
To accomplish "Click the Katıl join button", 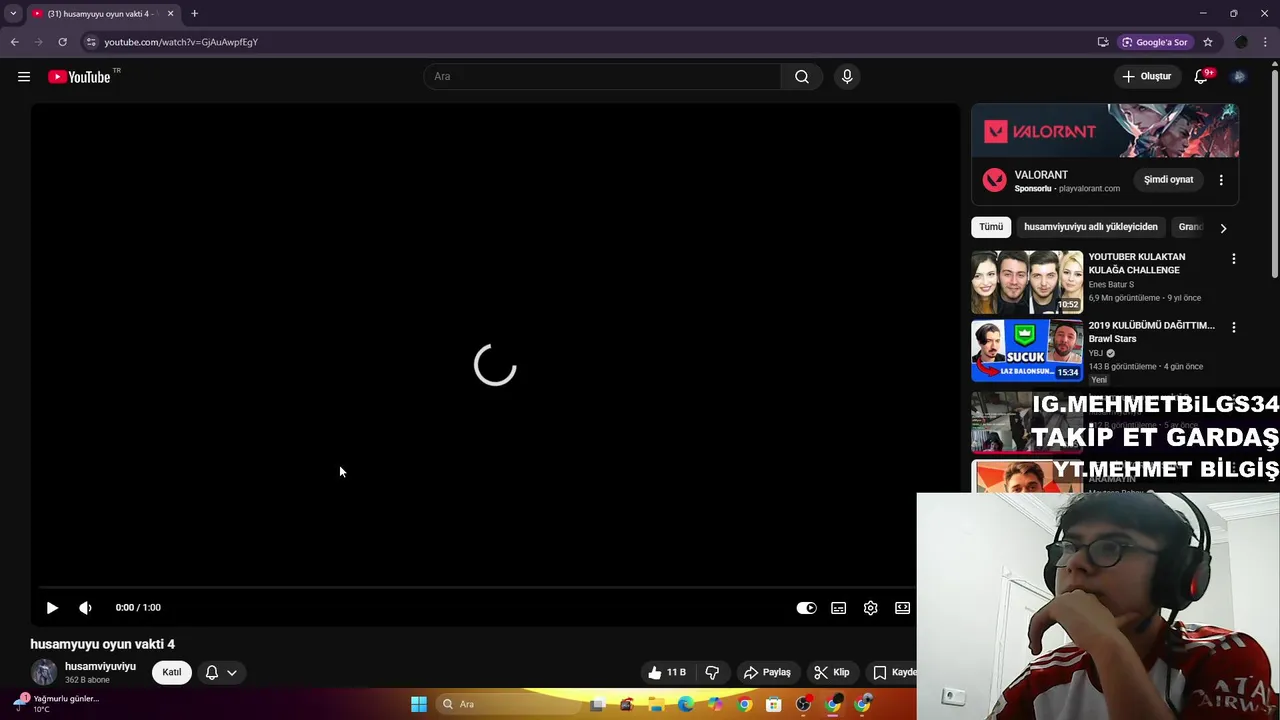I will [x=172, y=673].
